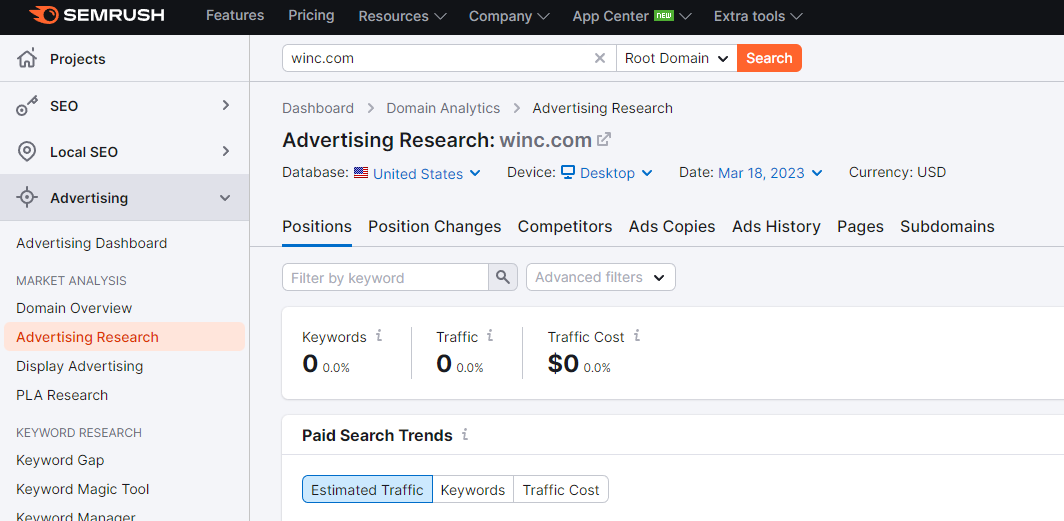The width and height of the screenshot is (1064, 521).
Task: Open Advertising Research in sidebar
Action: (124, 337)
